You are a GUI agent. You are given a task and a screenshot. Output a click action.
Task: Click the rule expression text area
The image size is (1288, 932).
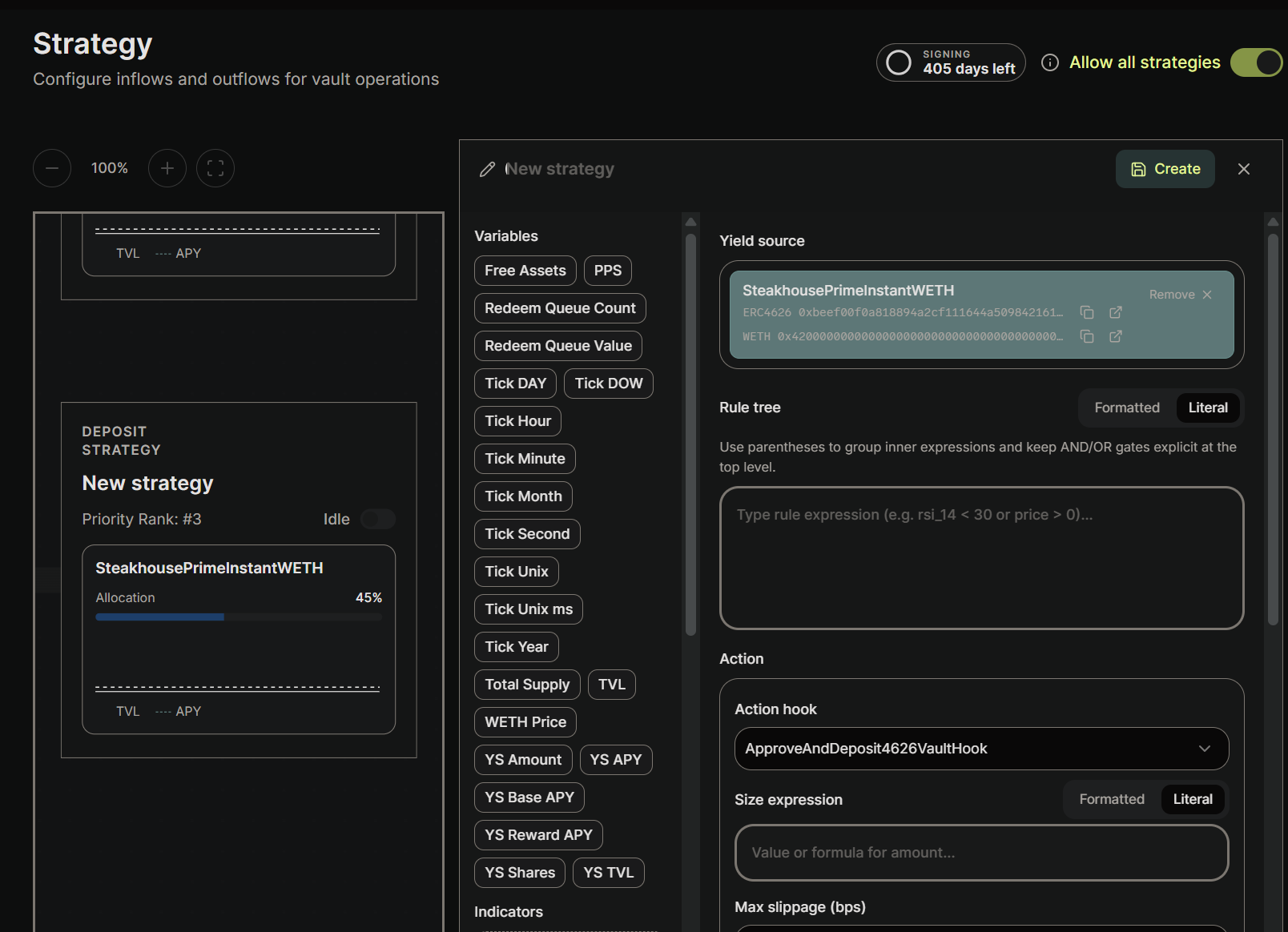[x=982, y=558]
